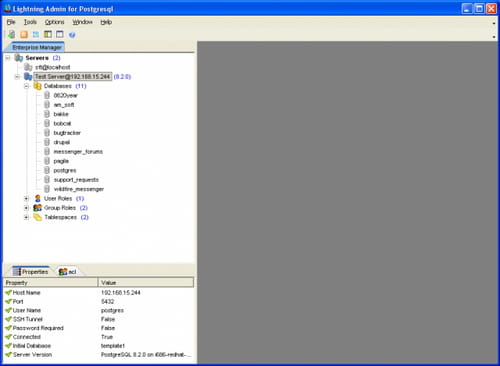Click the green check beside SSH Tunnel
Viewport: 500px width, 366px height.
pyautogui.click(x=8, y=319)
